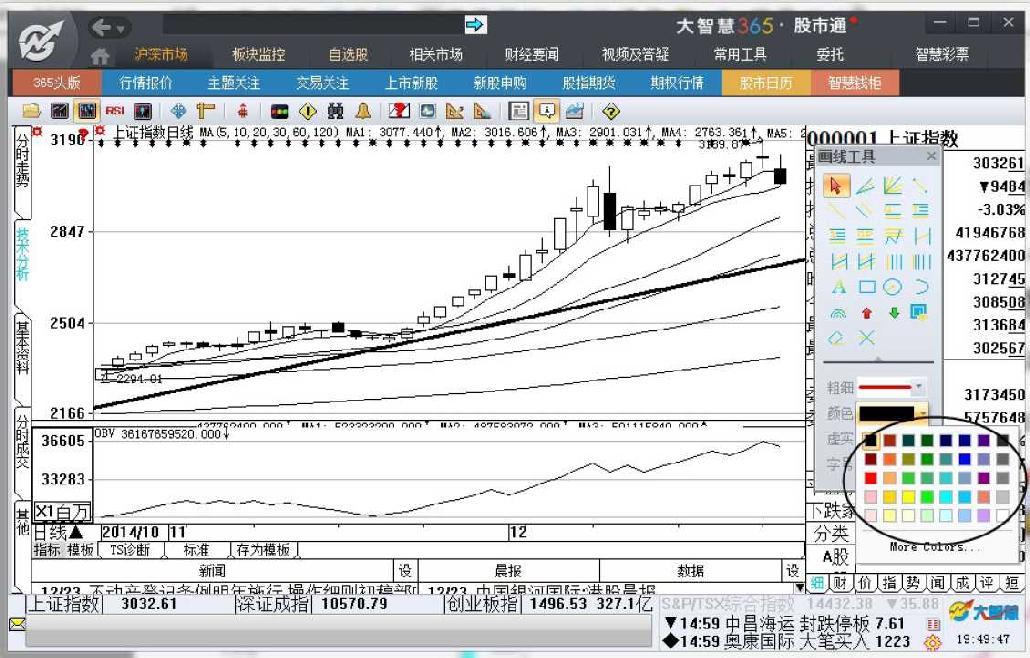Click the T-square ruler toolbar icon
The height and width of the screenshot is (658, 1030).
[206, 111]
